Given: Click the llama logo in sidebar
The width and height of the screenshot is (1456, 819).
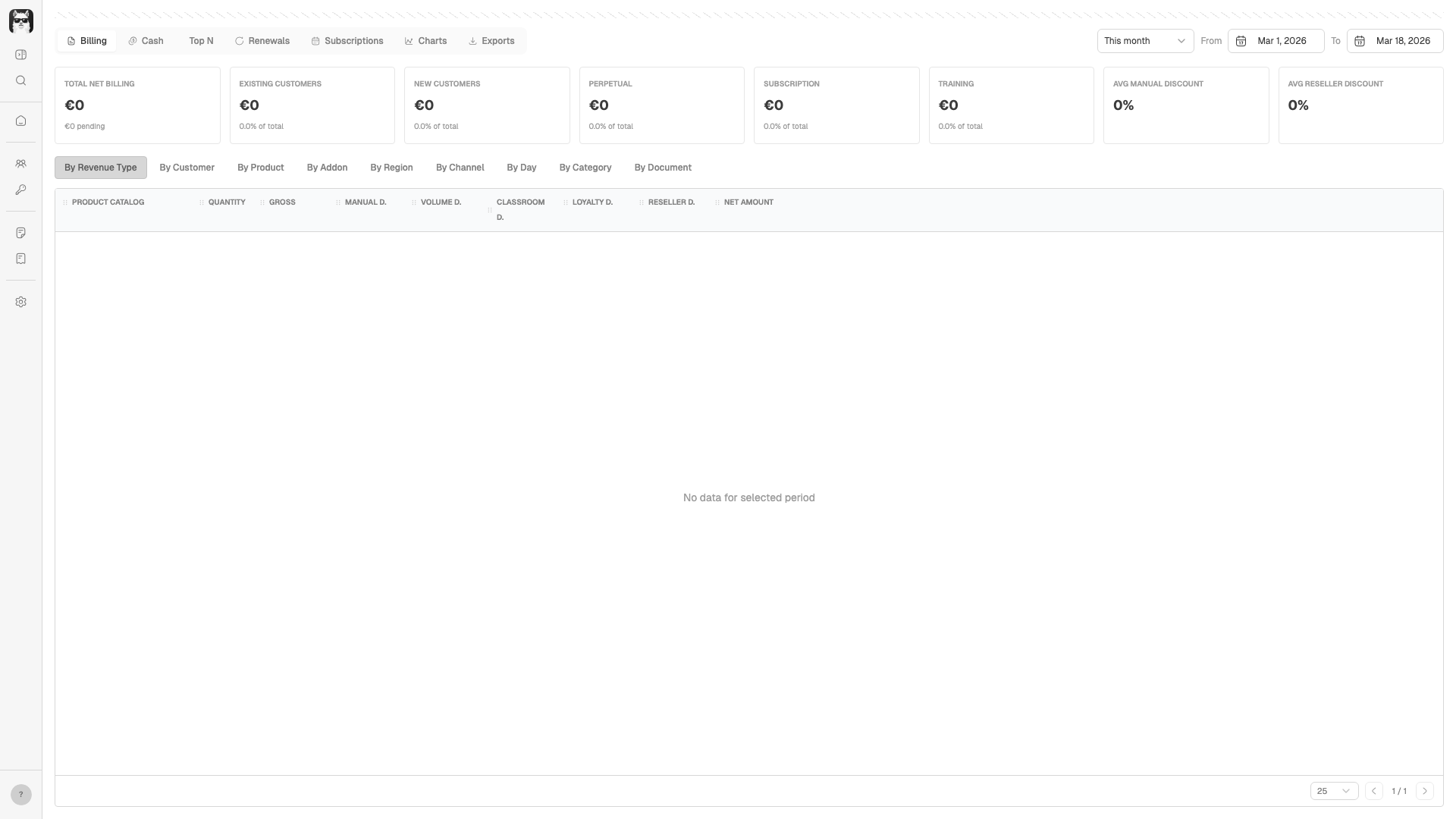Looking at the screenshot, I should (20, 20).
